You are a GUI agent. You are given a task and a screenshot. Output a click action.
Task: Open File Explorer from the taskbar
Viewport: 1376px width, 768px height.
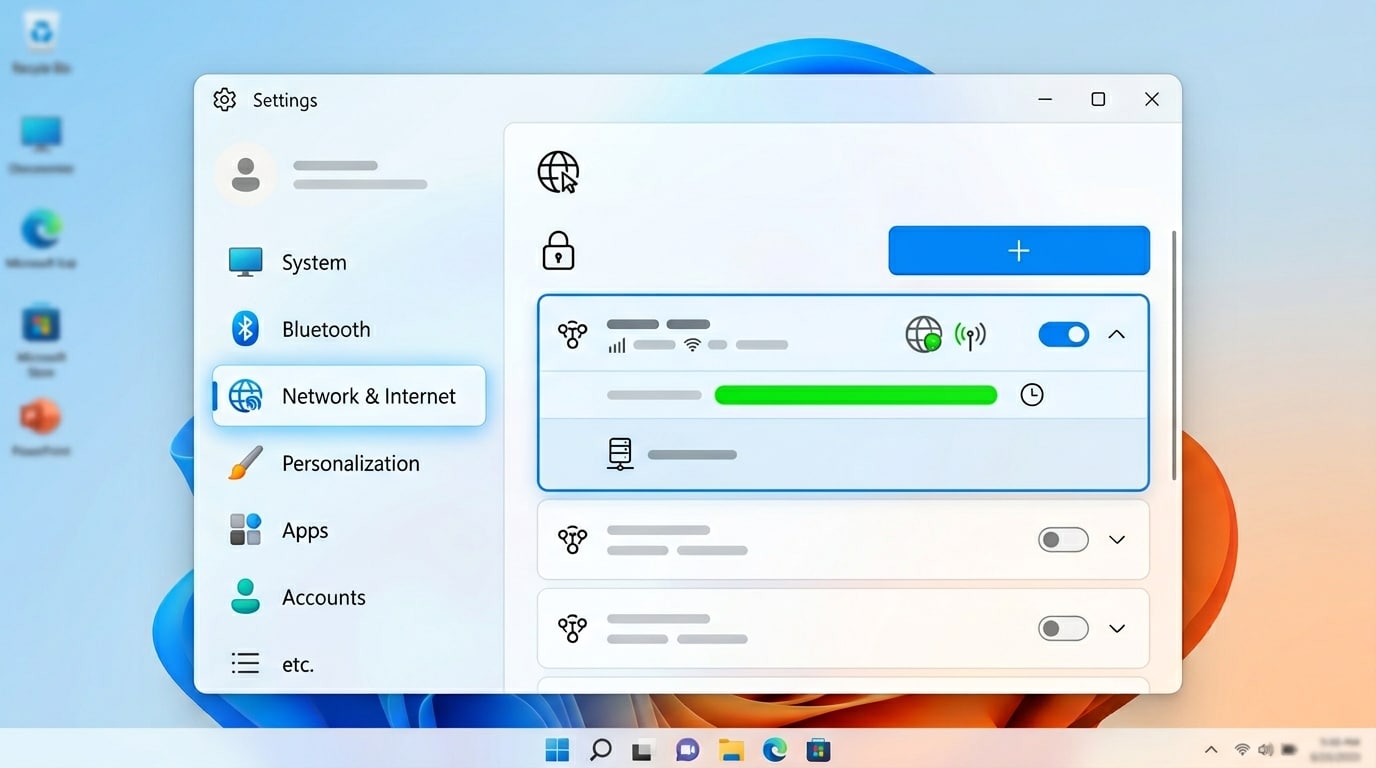click(x=731, y=750)
